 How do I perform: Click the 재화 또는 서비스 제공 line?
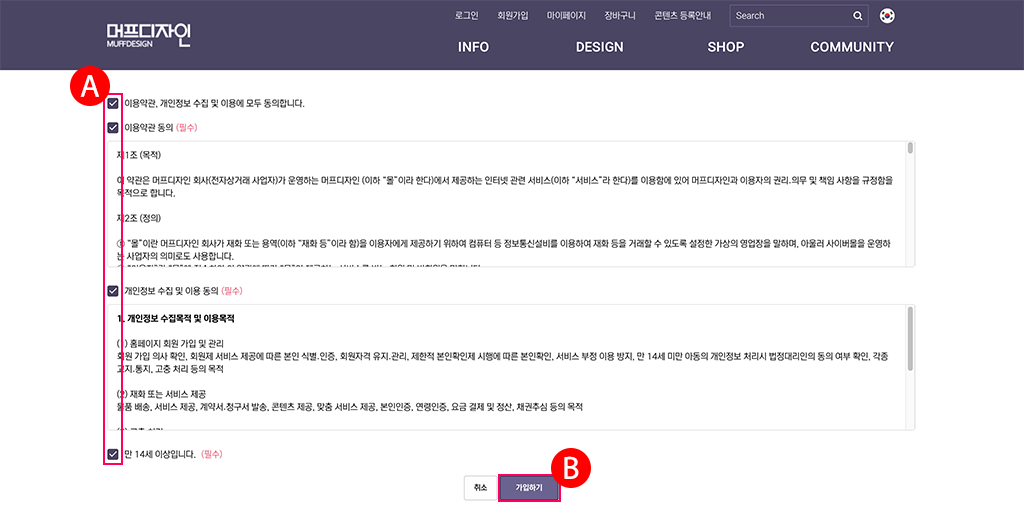161,394
